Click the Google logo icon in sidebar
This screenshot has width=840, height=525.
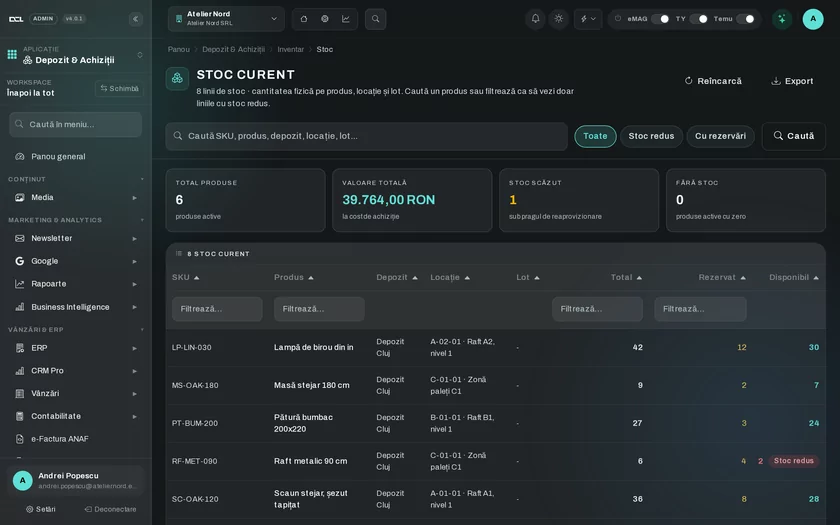20,261
